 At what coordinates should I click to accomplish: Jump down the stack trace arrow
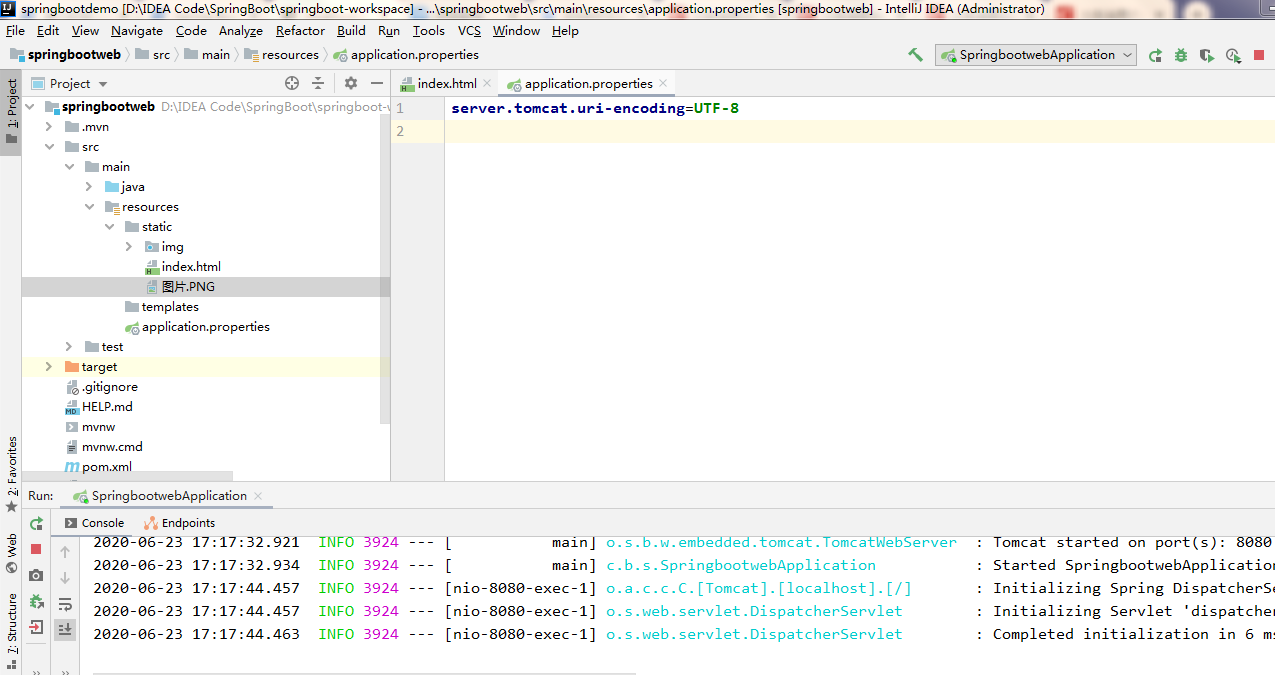pyautogui.click(x=65, y=577)
